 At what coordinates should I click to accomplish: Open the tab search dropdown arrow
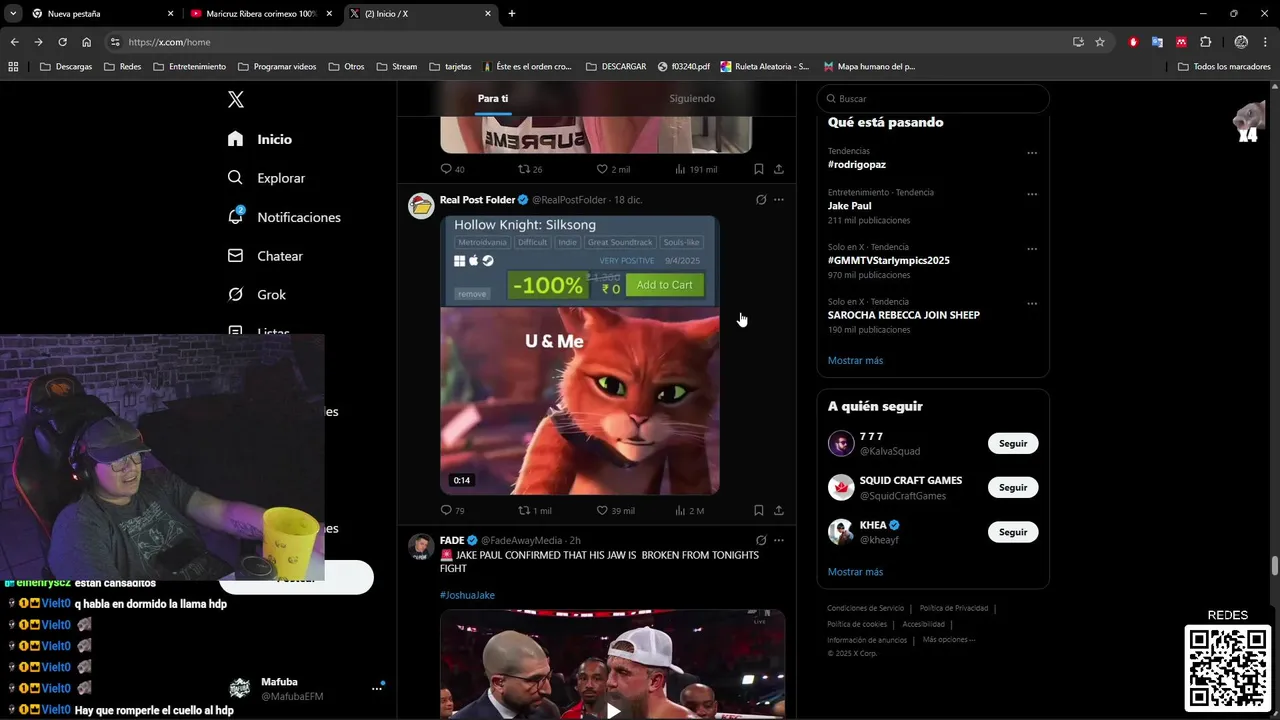(x=12, y=14)
